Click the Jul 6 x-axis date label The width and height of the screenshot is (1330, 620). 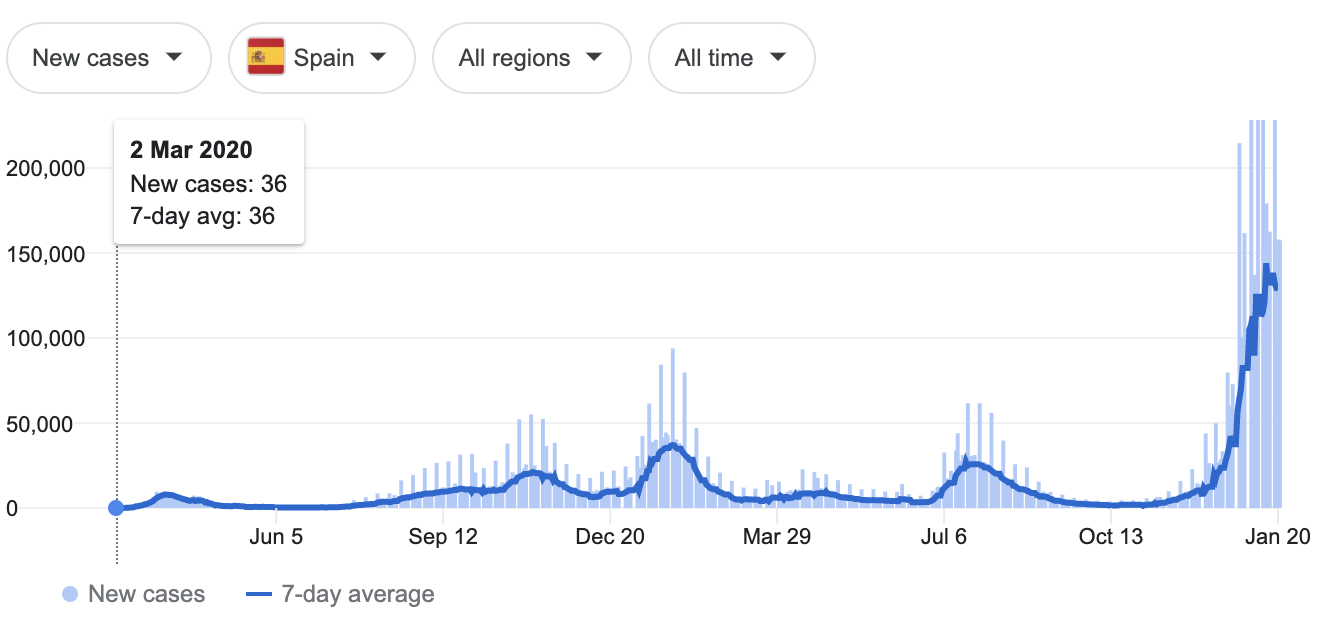click(x=944, y=537)
